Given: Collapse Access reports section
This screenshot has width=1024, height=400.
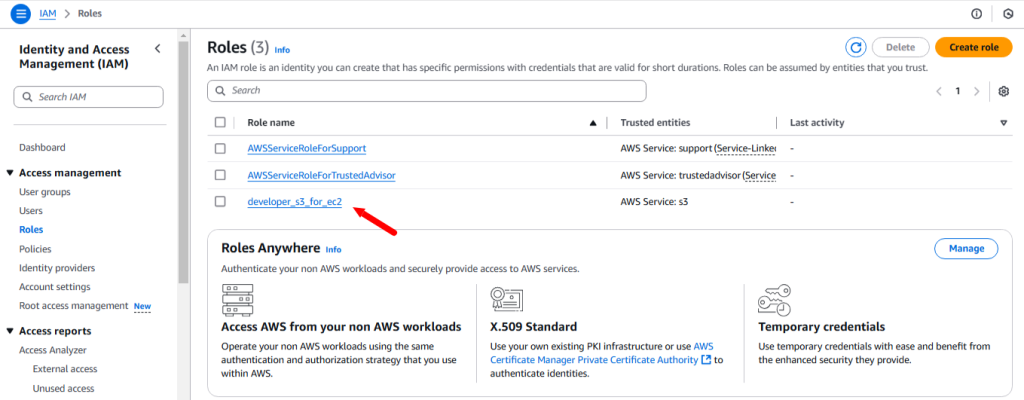Looking at the screenshot, I should click(10, 331).
